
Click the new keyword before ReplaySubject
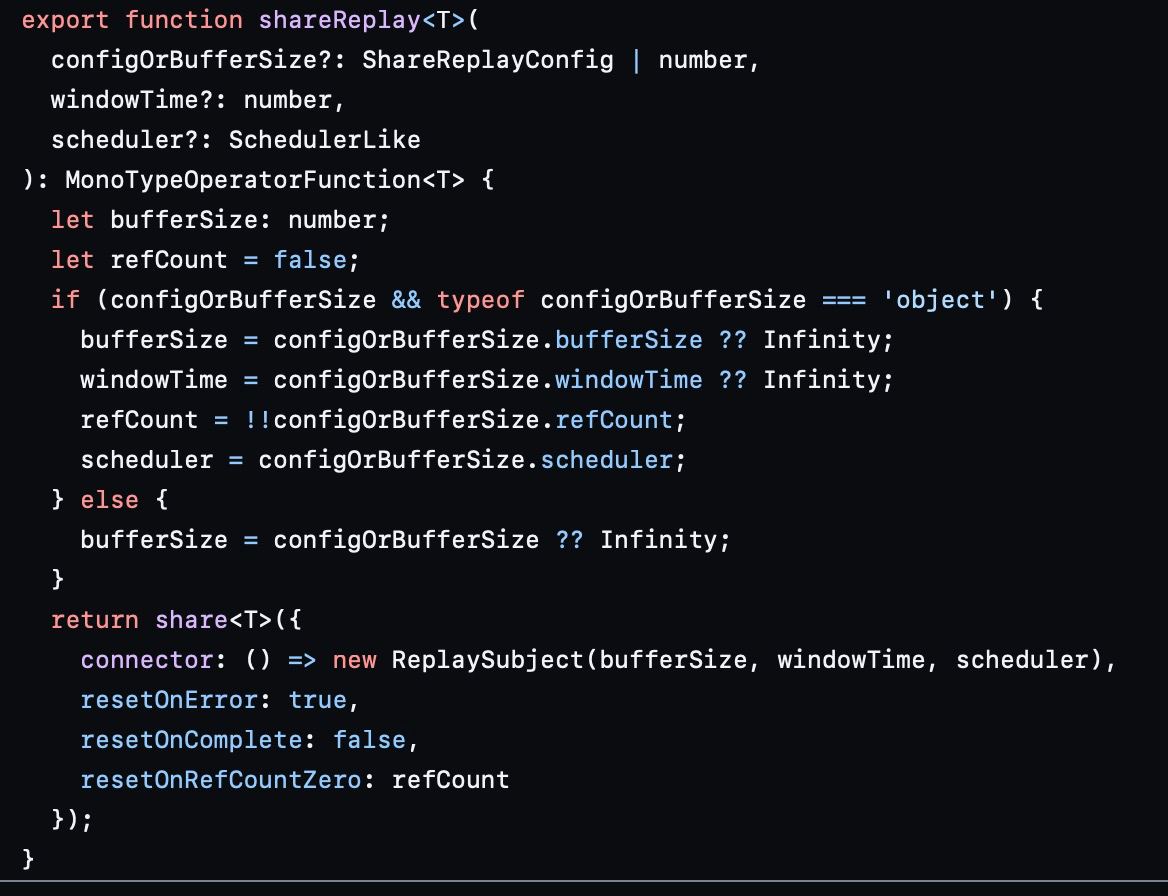[355, 660]
